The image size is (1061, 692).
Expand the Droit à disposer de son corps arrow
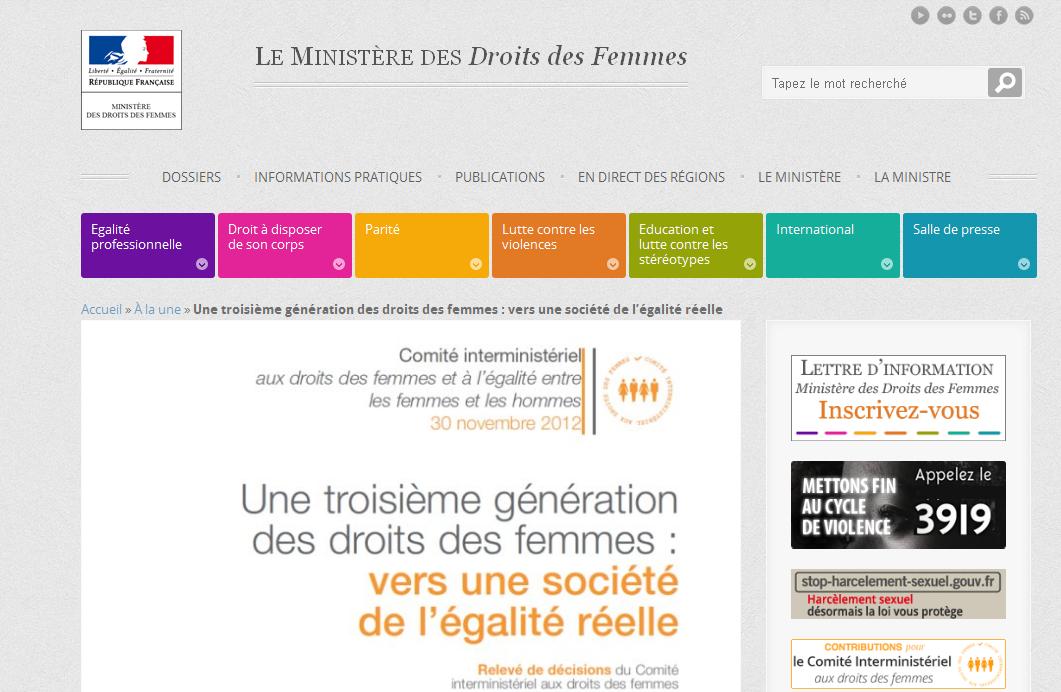pyautogui.click(x=339, y=264)
